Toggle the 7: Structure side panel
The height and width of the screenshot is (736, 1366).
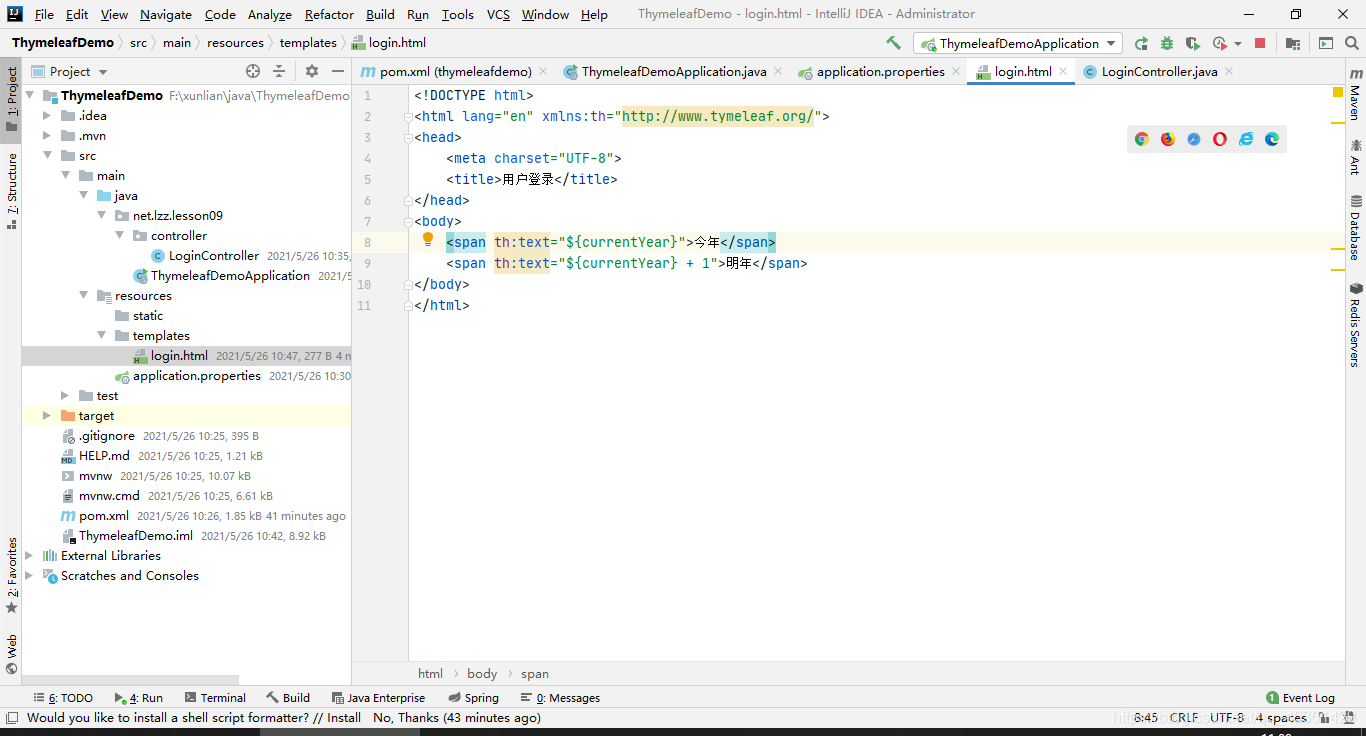tap(11, 190)
